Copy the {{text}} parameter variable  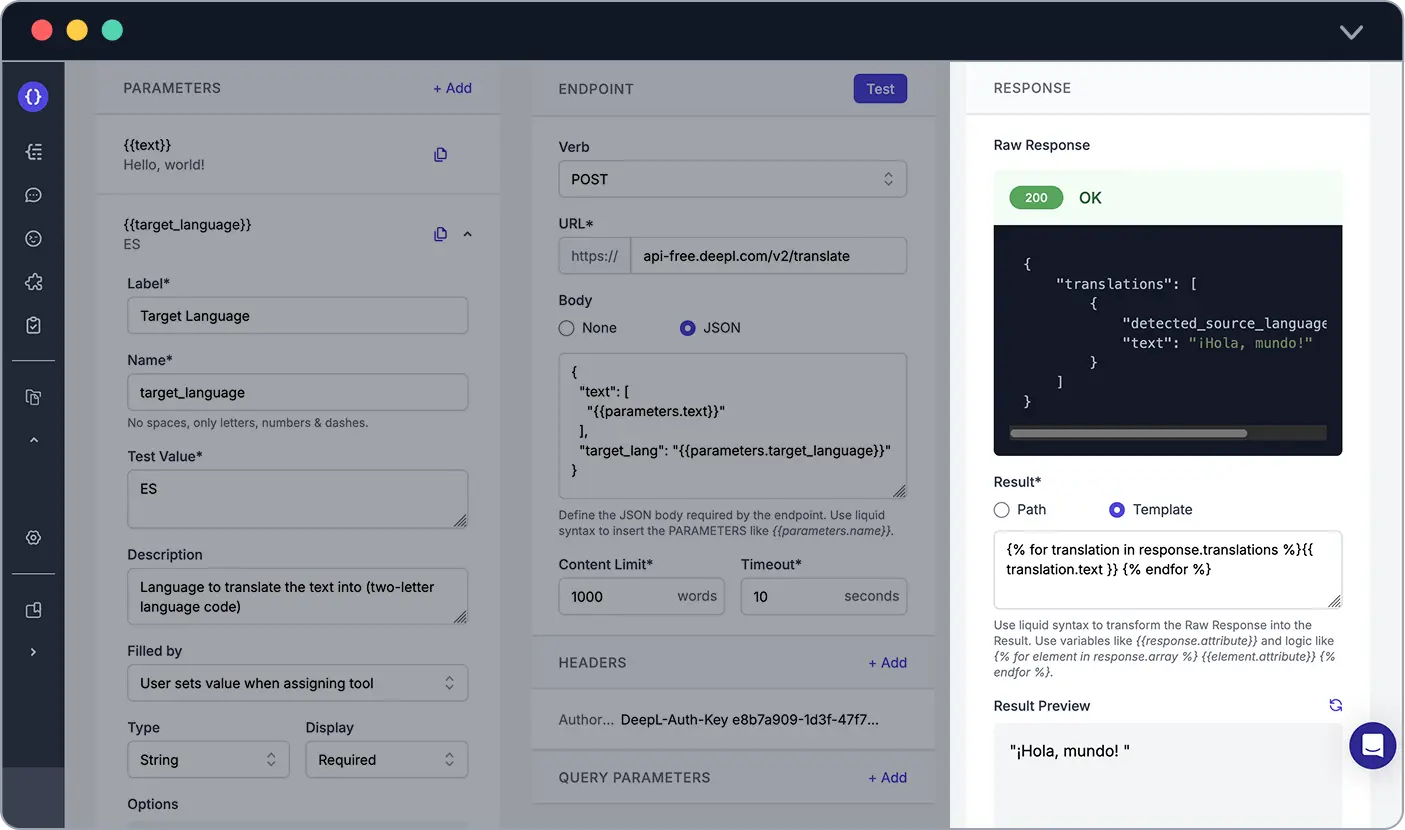point(440,155)
